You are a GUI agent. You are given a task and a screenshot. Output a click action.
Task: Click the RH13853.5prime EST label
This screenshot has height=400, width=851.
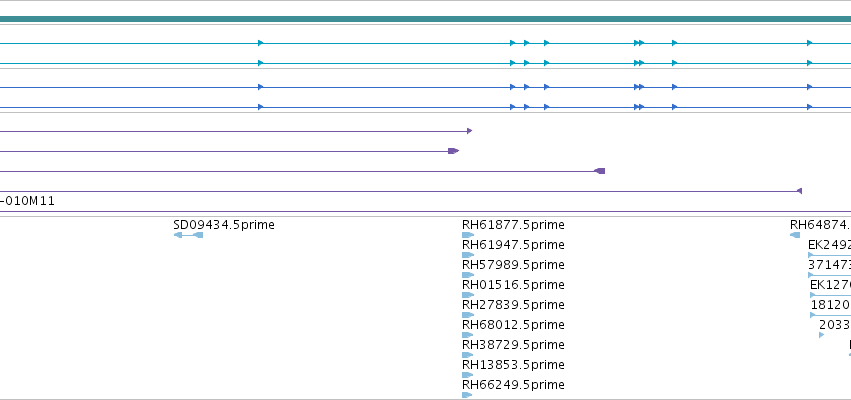(513, 365)
